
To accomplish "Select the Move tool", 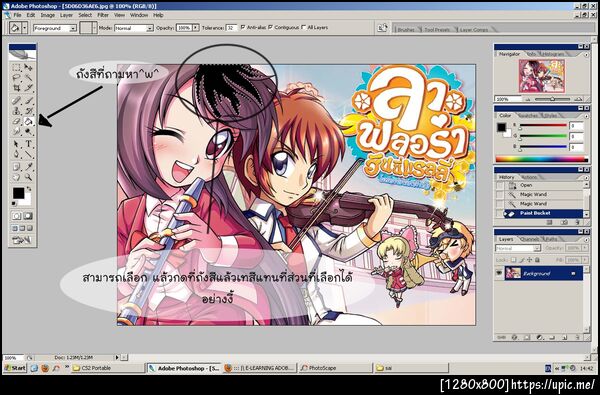I will tap(28, 68).
